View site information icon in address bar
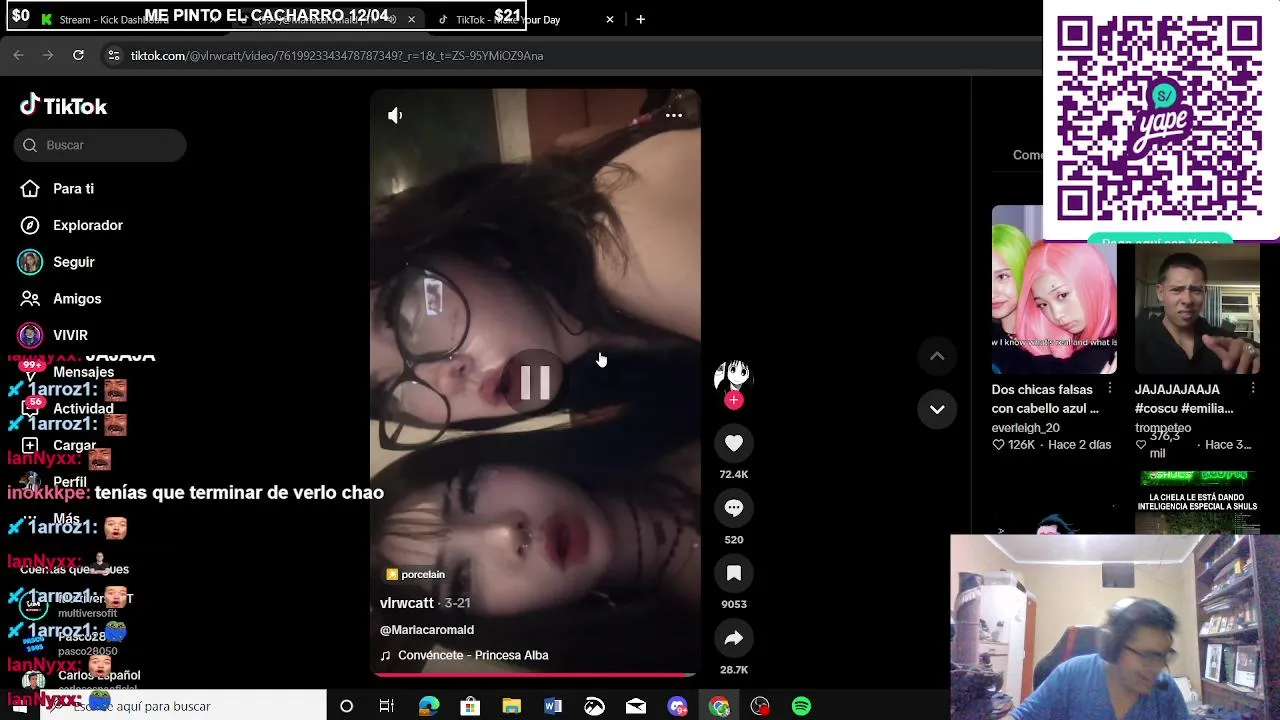This screenshot has width=1280, height=720. (x=113, y=56)
